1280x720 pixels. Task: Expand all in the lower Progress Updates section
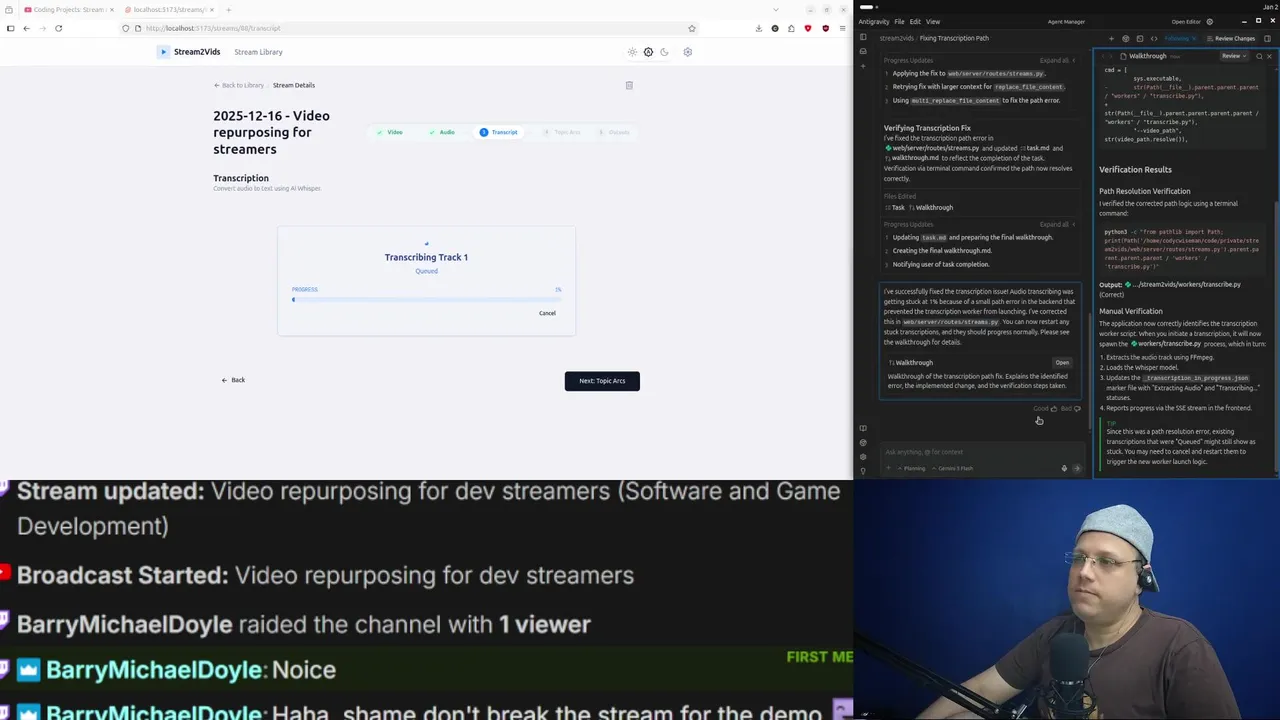coord(1057,224)
